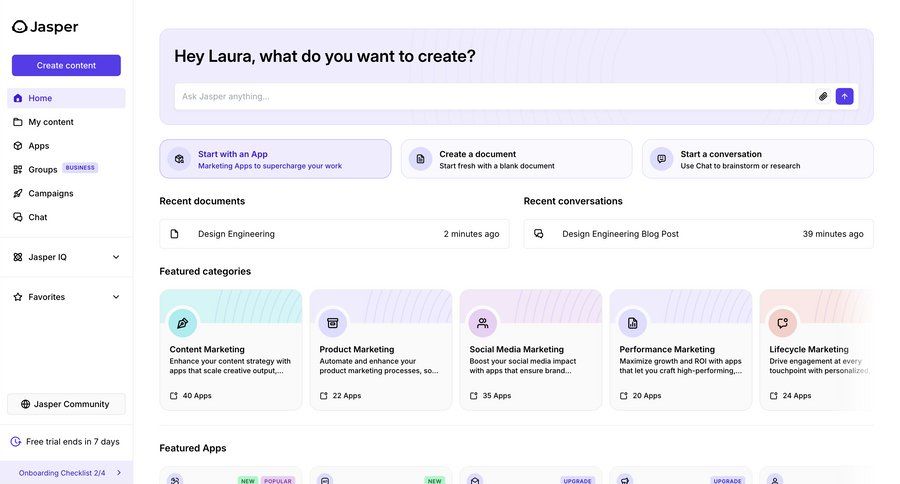Click the My content folder icon
900x484 pixels.
tap(18, 122)
